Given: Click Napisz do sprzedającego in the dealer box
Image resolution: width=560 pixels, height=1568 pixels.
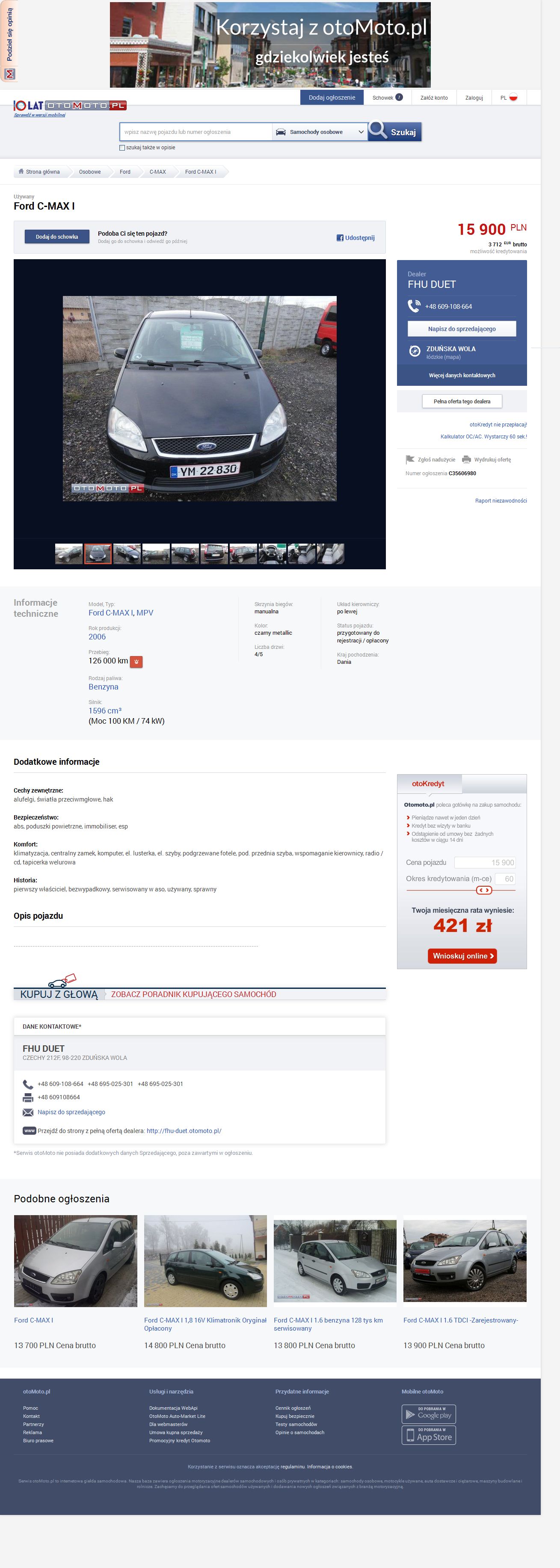Looking at the screenshot, I should (462, 328).
